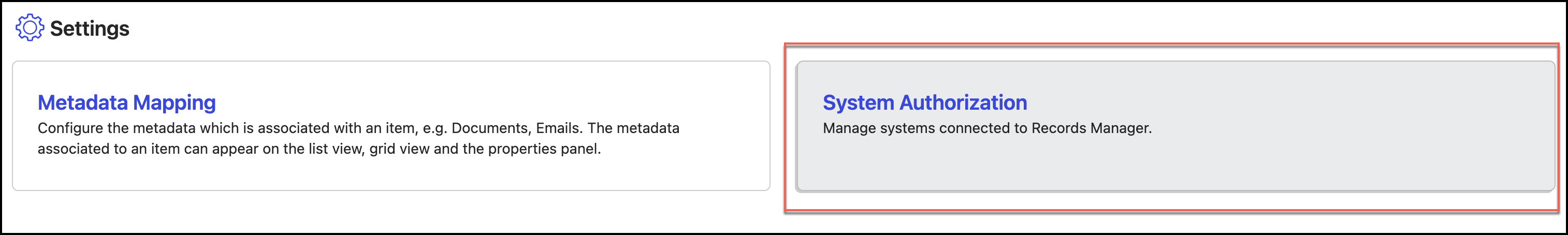Select the highlighted System Authorization card

1175,165
